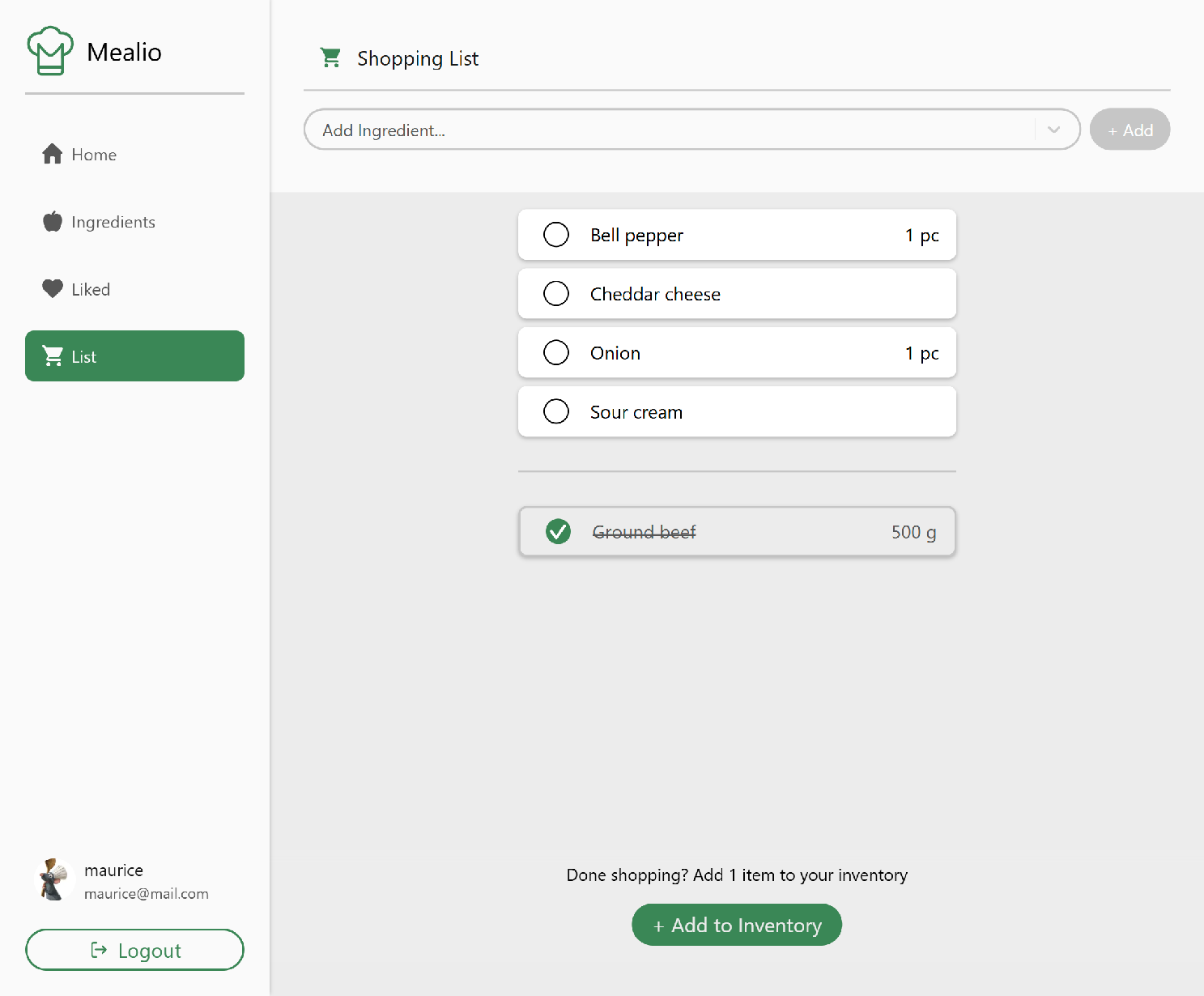This screenshot has width=1204, height=996.
Task: Click the Shopping List header cart icon
Action: click(x=330, y=57)
